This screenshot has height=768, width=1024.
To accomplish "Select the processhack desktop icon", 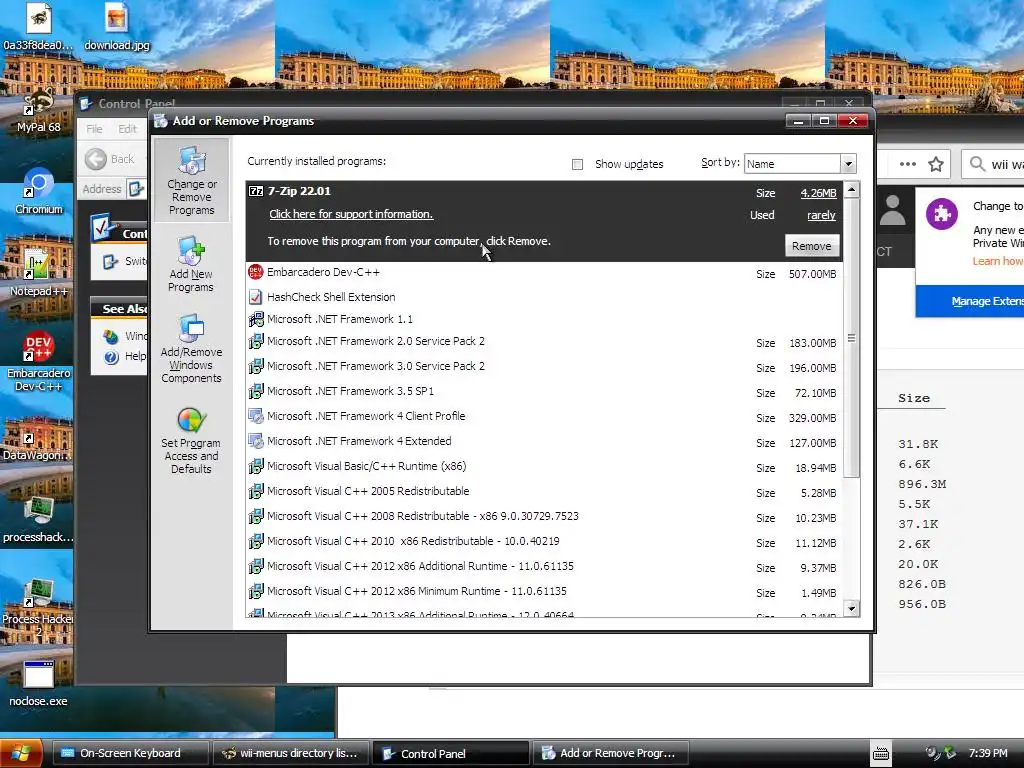I will (x=39, y=520).
